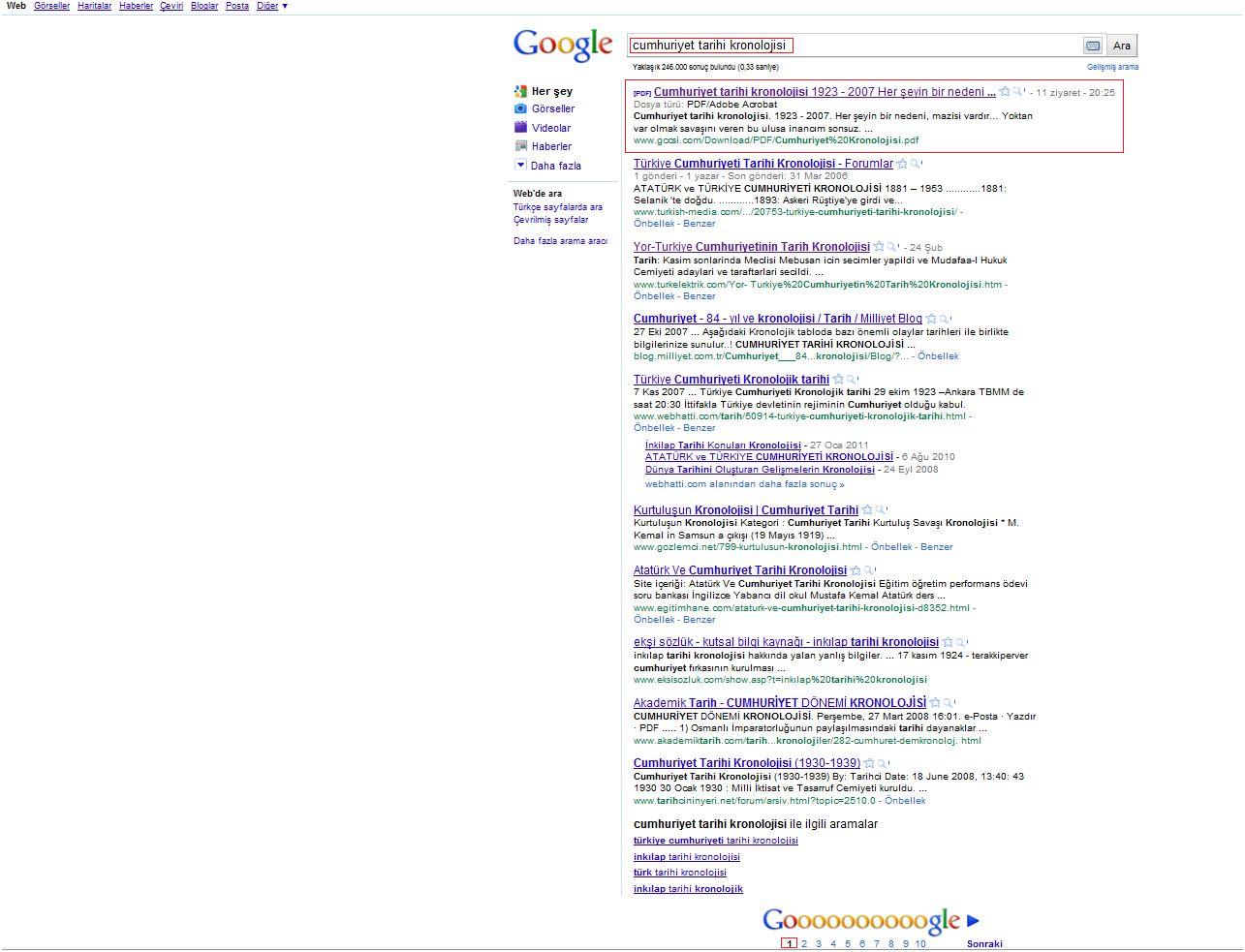Star the 'Atatürk Ve Cumhuriyet Tarihi Kronolojisi' result
The width and height of the screenshot is (1245, 952).
[x=856, y=570]
